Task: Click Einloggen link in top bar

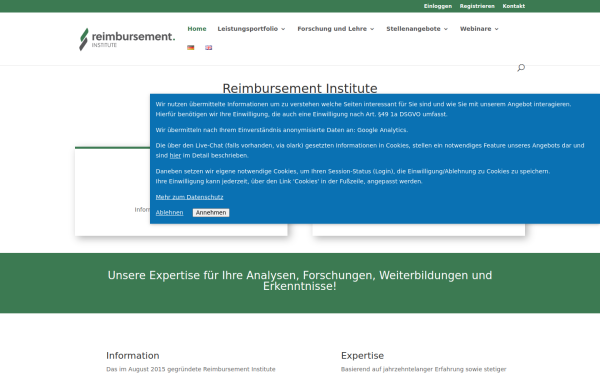Action: point(438,6)
